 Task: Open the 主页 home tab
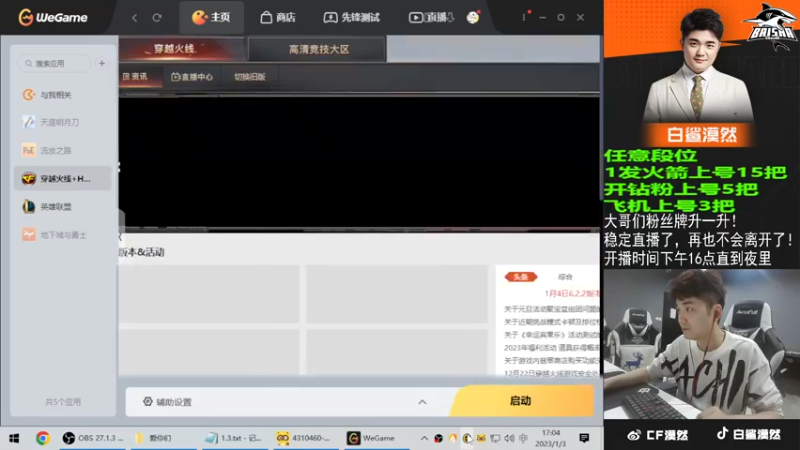(x=211, y=17)
